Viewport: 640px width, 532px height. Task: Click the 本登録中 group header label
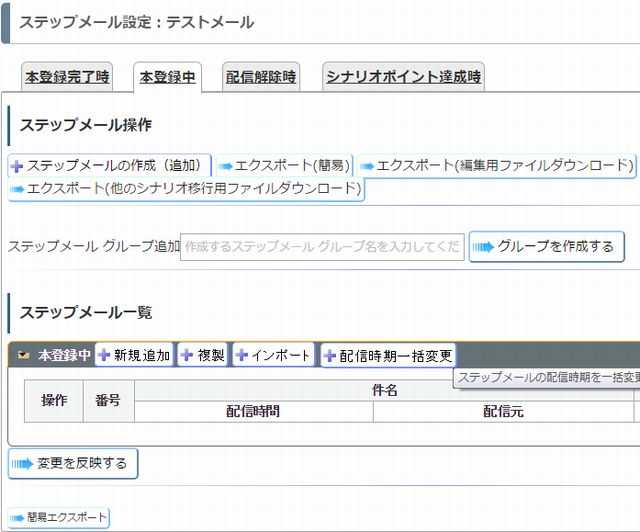(x=64, y=355)
